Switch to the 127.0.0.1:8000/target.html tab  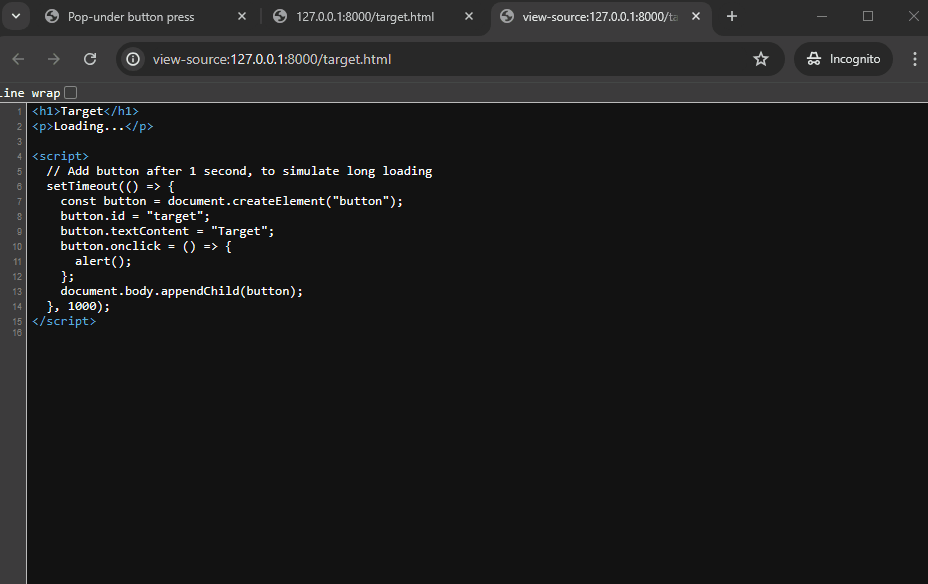[364, 17]
